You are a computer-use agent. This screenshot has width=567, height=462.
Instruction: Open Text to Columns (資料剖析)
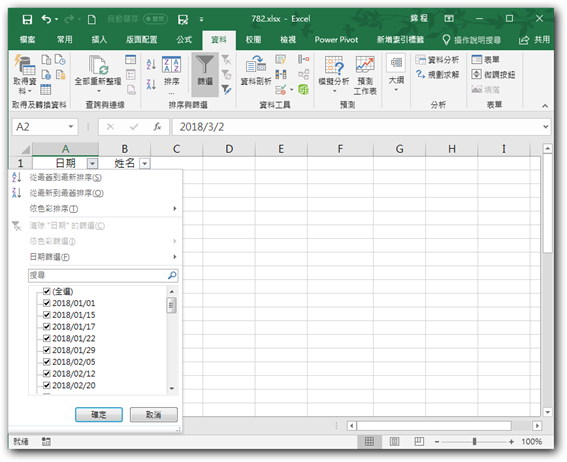pos(256,71)
